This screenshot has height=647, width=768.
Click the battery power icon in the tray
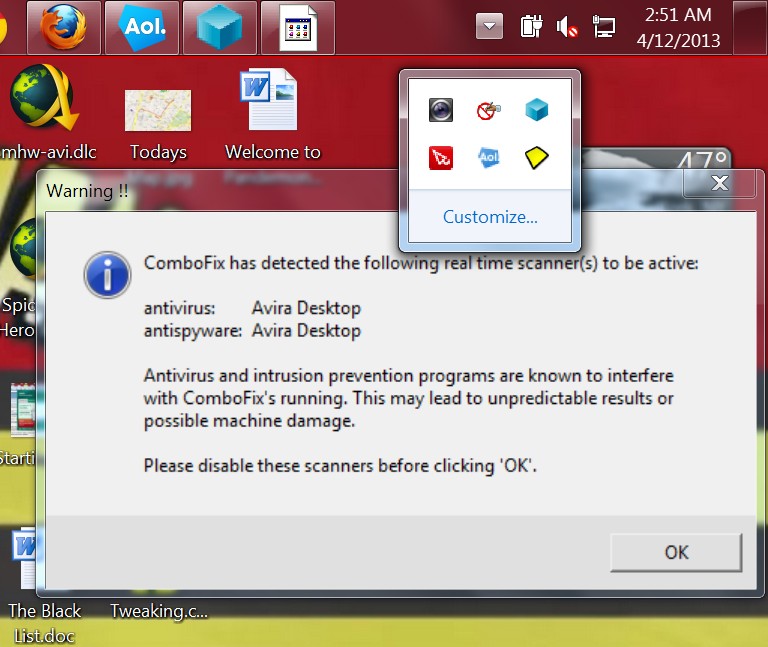pos(531,26)
